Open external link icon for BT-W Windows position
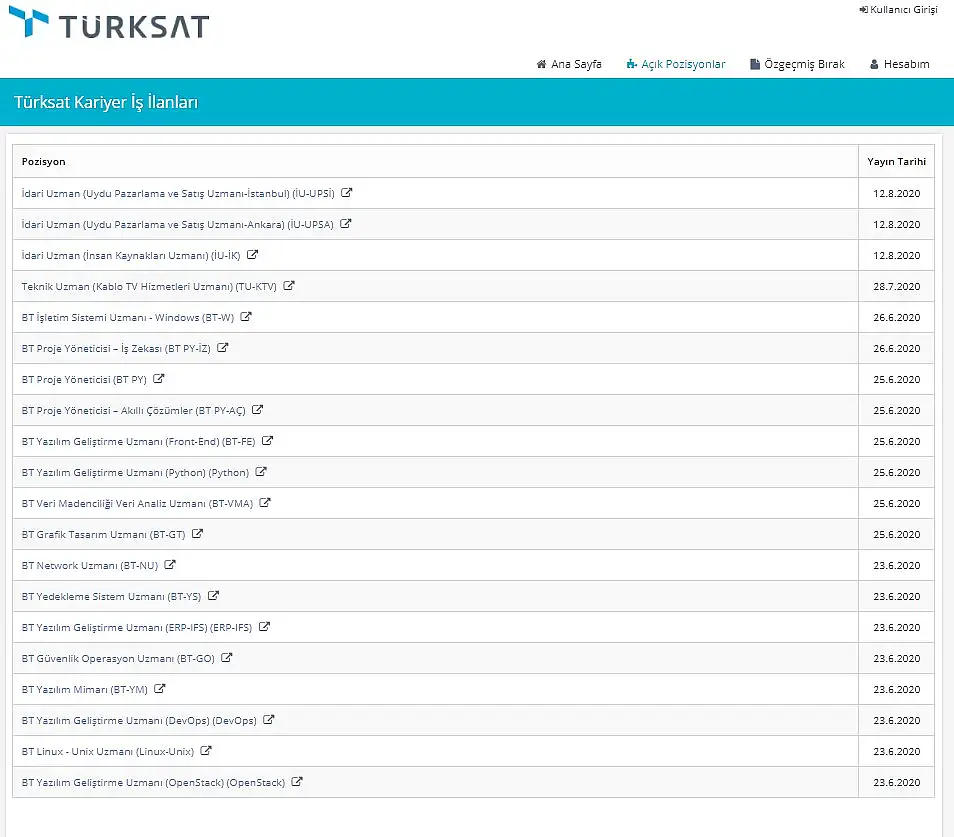Screen dimensions: 954x837 [246, 317]
